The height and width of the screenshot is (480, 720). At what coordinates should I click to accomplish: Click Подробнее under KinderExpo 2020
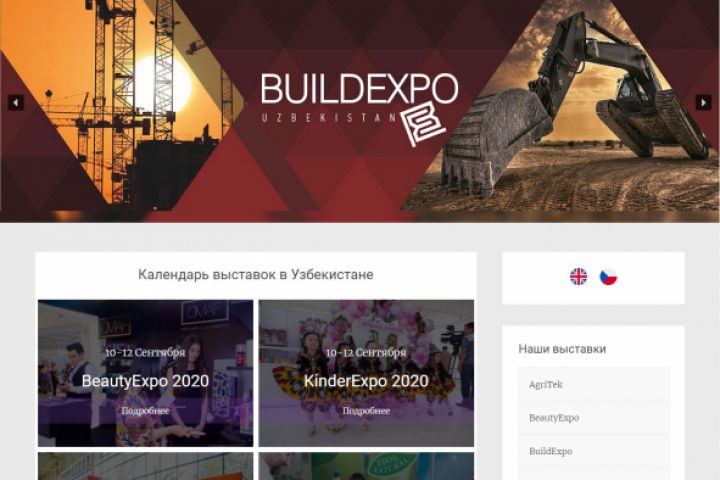point(366,411)
